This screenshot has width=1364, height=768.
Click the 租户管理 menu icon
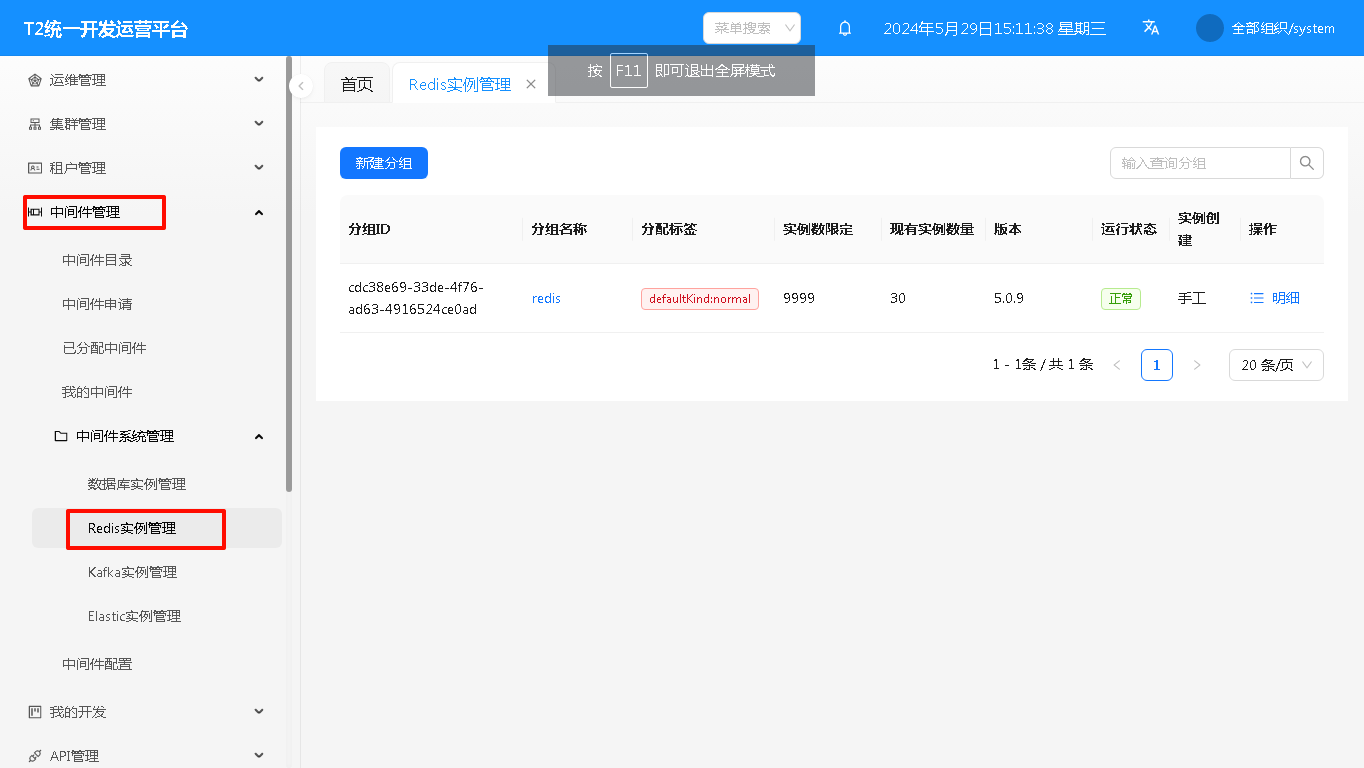click(x=35, y=168)
